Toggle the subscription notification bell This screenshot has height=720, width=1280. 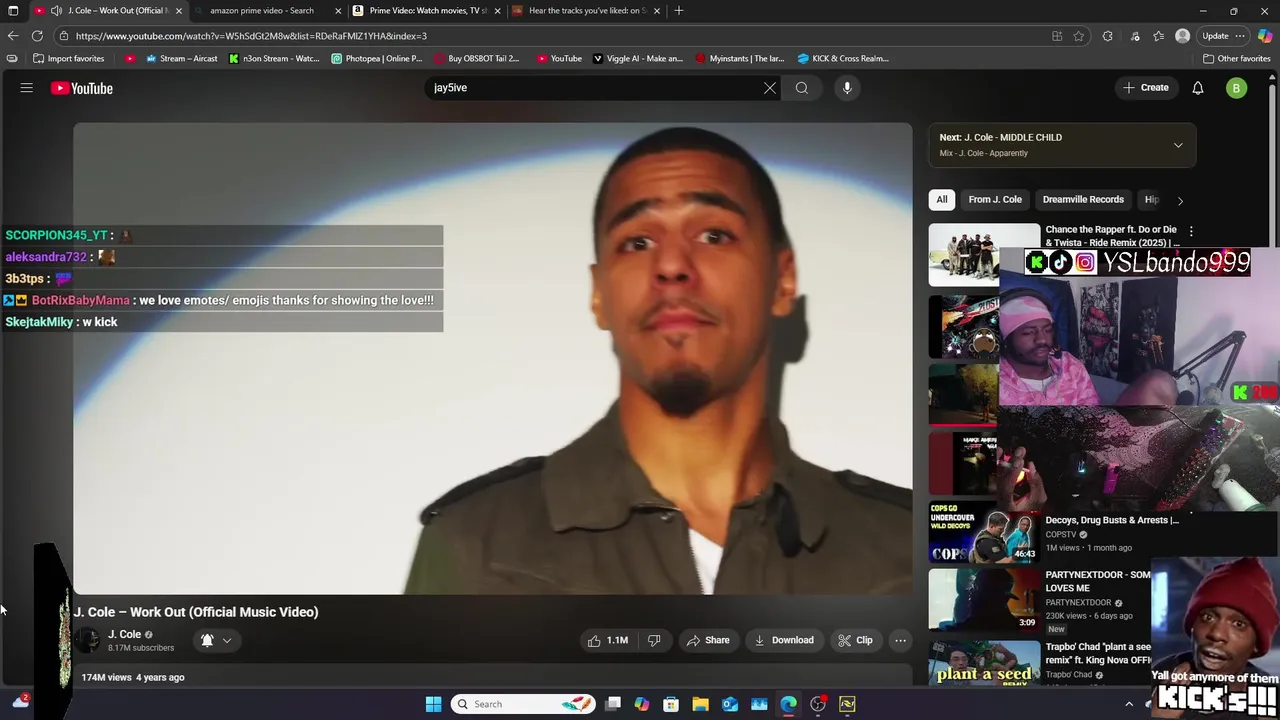click(207, 640)
